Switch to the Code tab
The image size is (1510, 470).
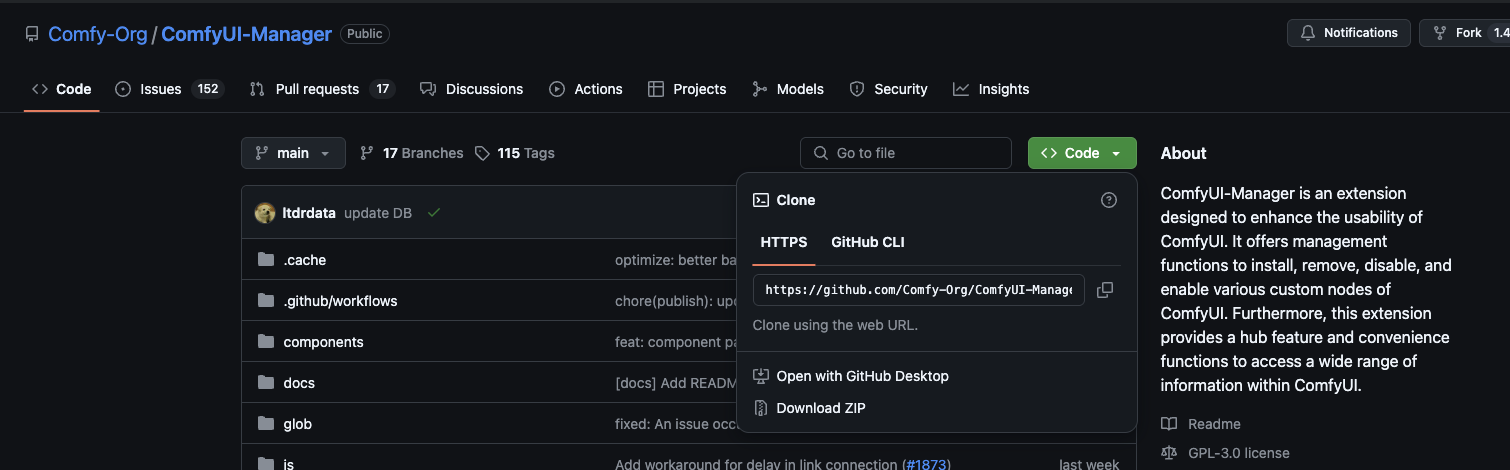click(x=62, y=89)
